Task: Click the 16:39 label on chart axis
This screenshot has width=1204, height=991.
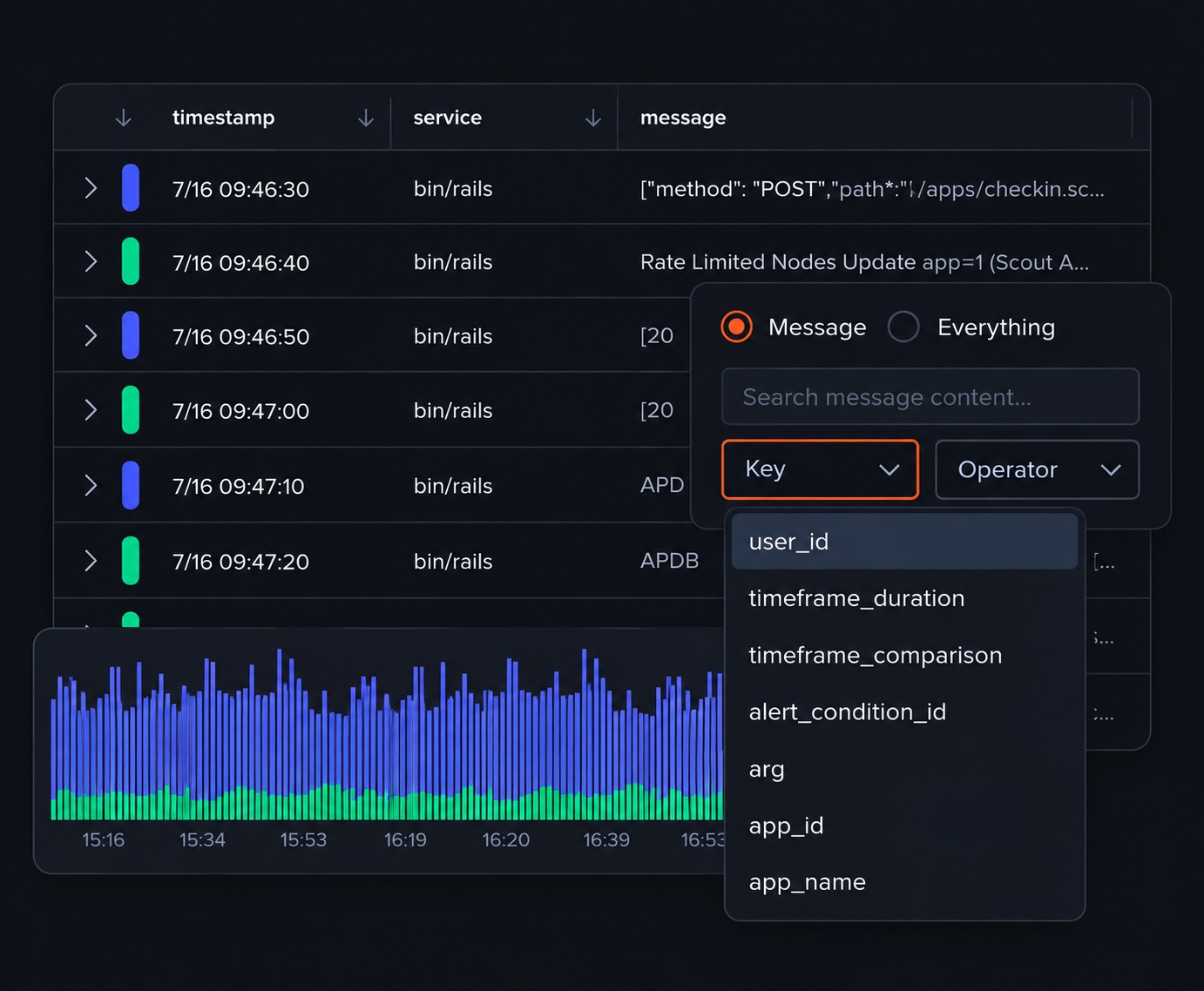Action: [606, 840]
